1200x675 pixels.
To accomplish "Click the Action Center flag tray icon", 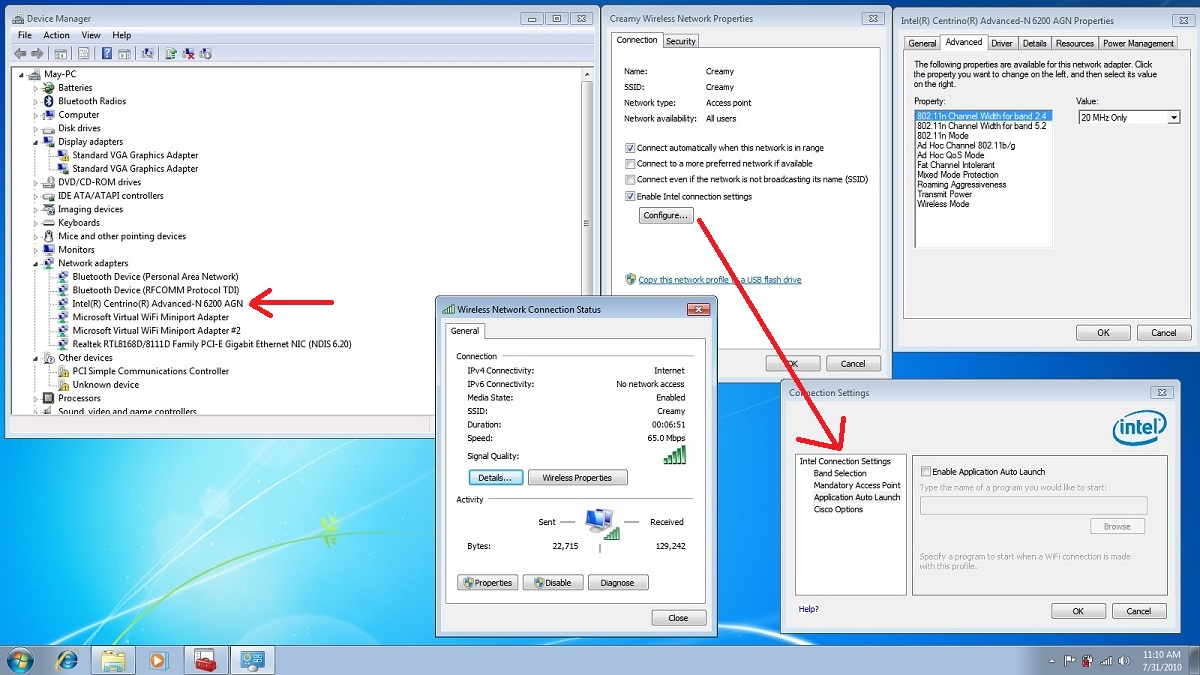I will tap(1069, 660).
